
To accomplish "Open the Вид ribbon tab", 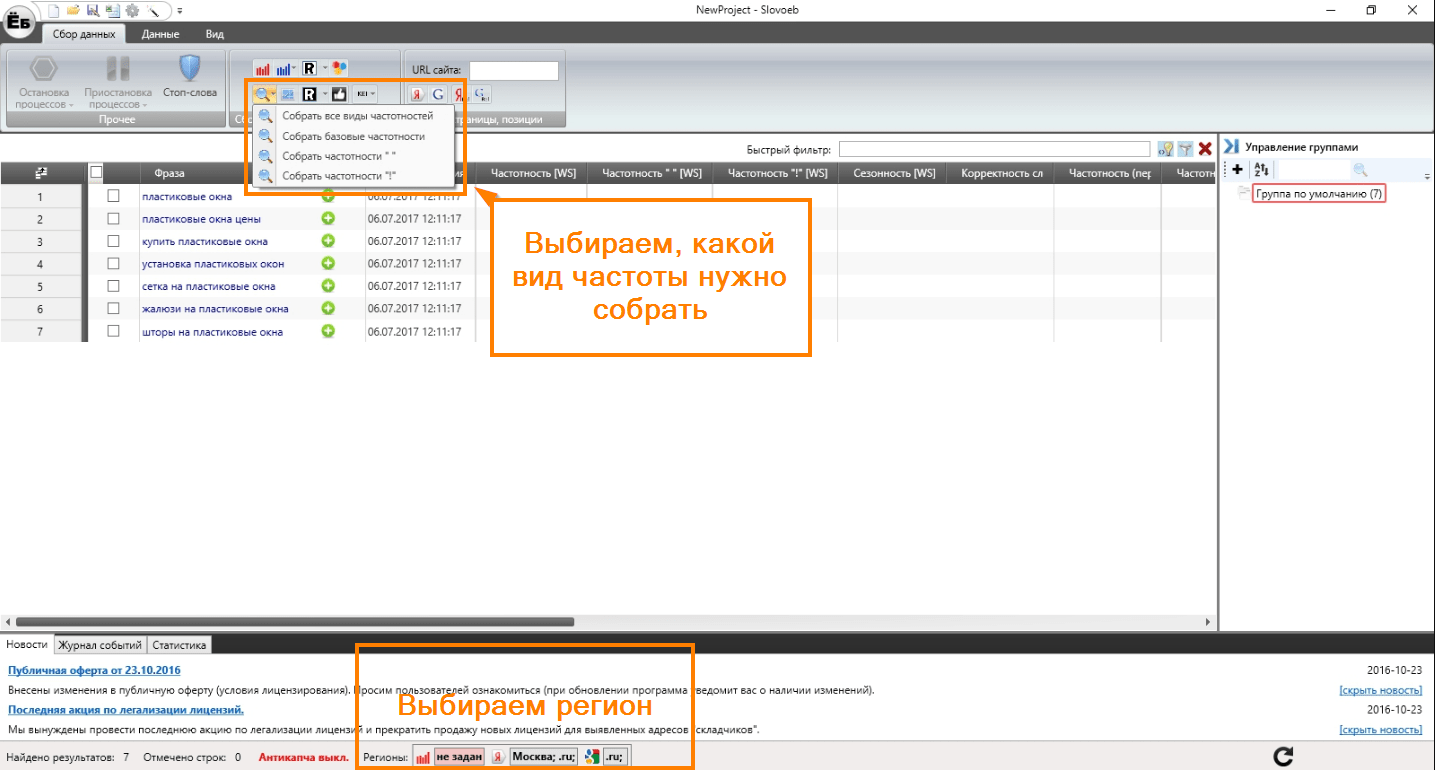I will 215,33.
